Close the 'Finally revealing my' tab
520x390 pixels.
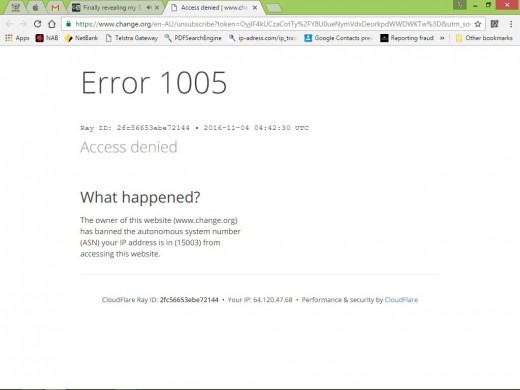point(157,7)
